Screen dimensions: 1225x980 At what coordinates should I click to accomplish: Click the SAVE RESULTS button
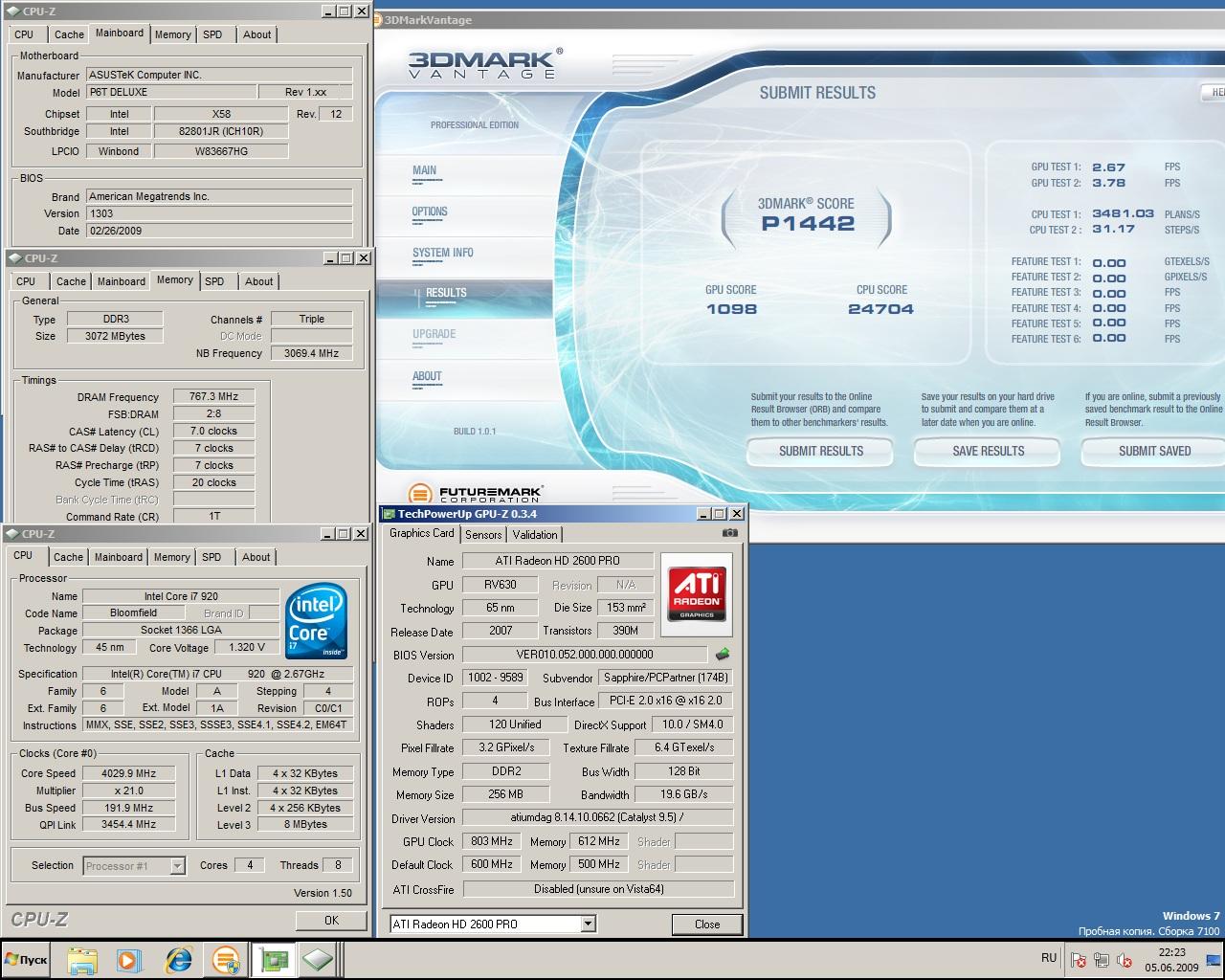click(x=988, y=451)
